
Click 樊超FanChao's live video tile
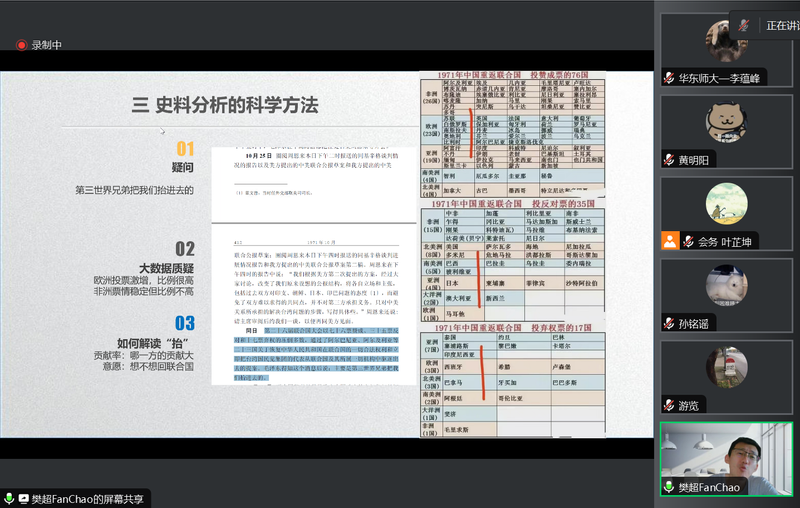point(727,455)
